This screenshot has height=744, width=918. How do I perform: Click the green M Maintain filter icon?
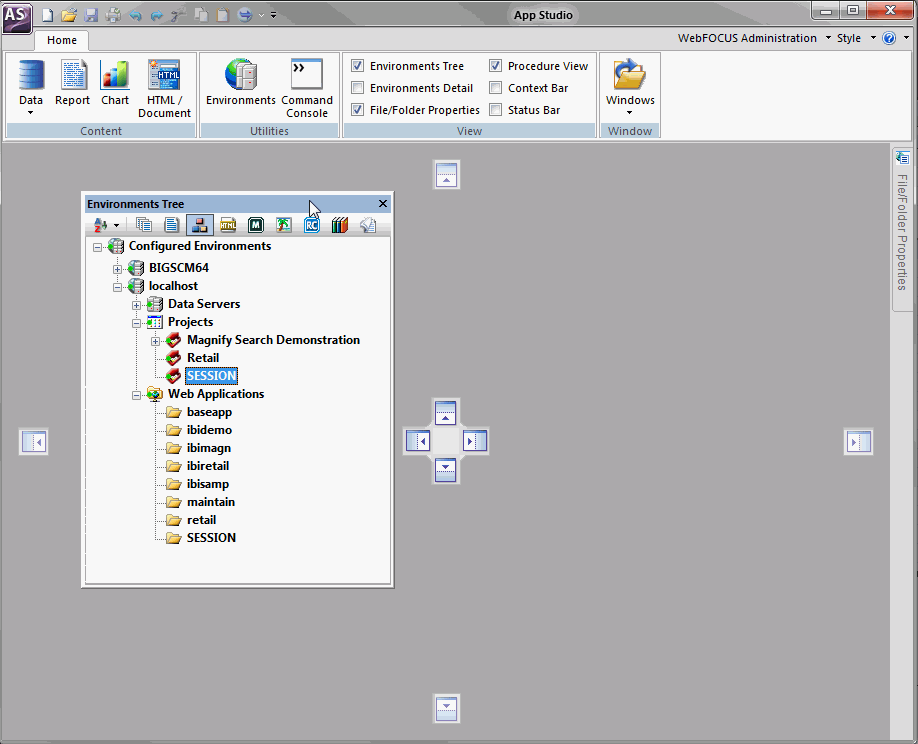[256, 225]
